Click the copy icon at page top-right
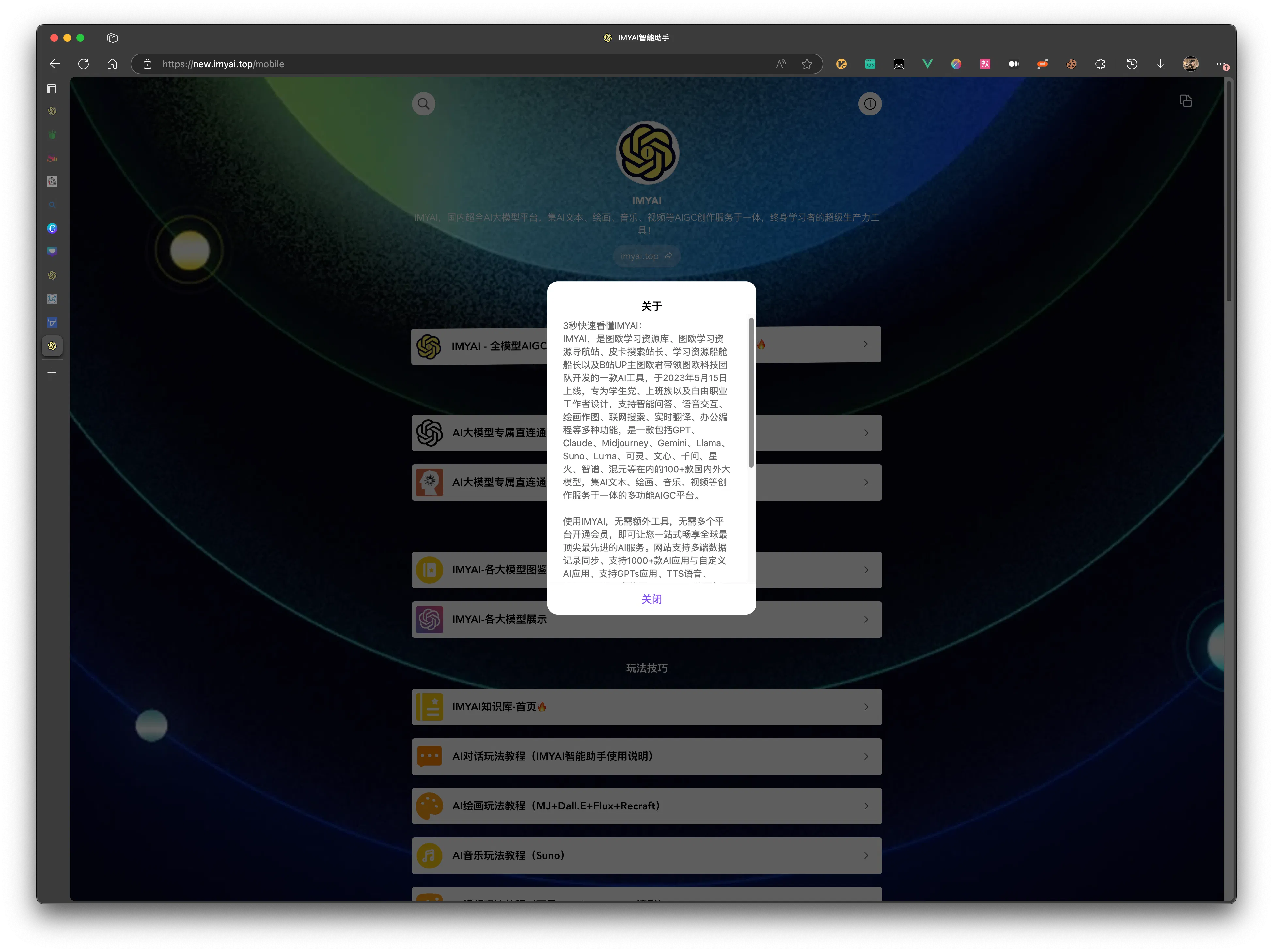 click(x=1186, y=101)
